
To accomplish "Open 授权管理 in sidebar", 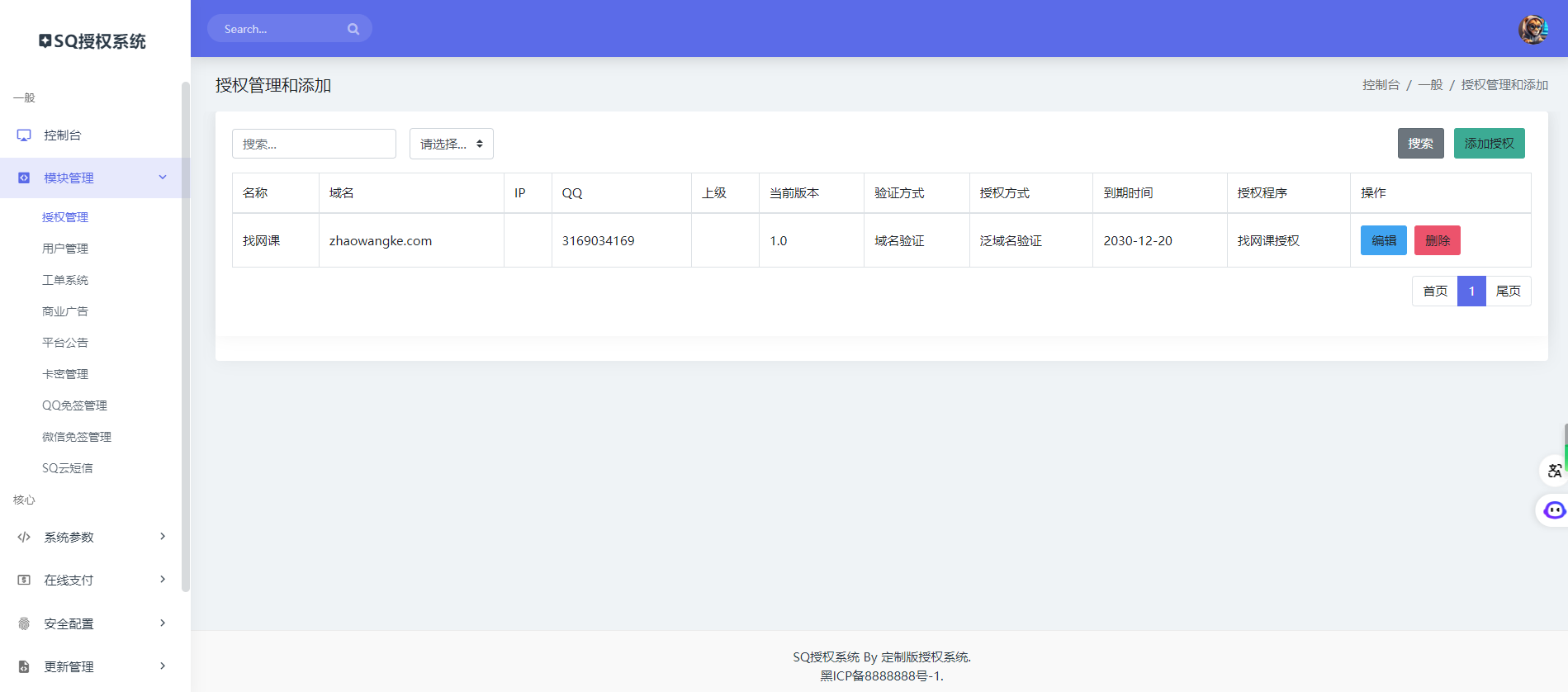I will click(65, 217).
